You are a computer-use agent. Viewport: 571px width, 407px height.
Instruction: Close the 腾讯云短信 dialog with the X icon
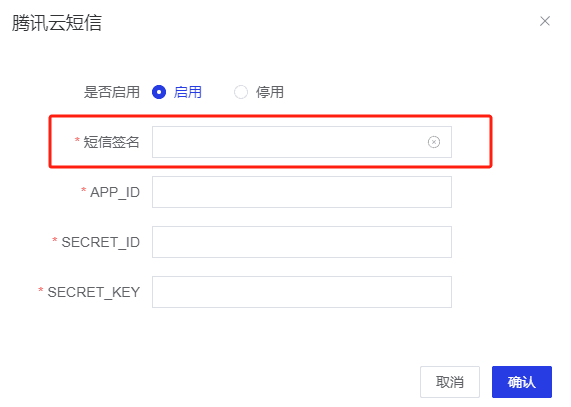tap(545, 21)
